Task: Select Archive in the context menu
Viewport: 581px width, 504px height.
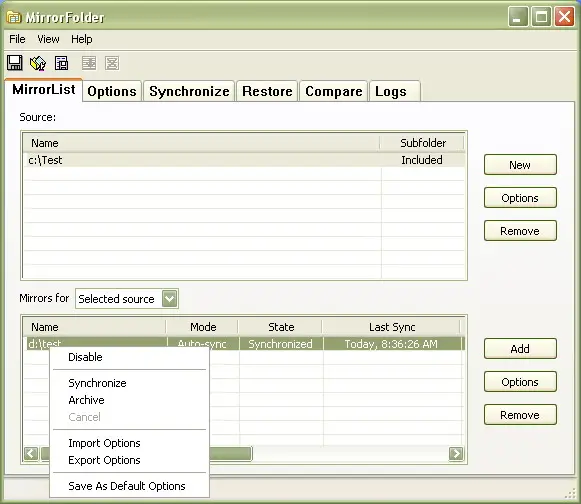Action: click(x=129, y=400)
